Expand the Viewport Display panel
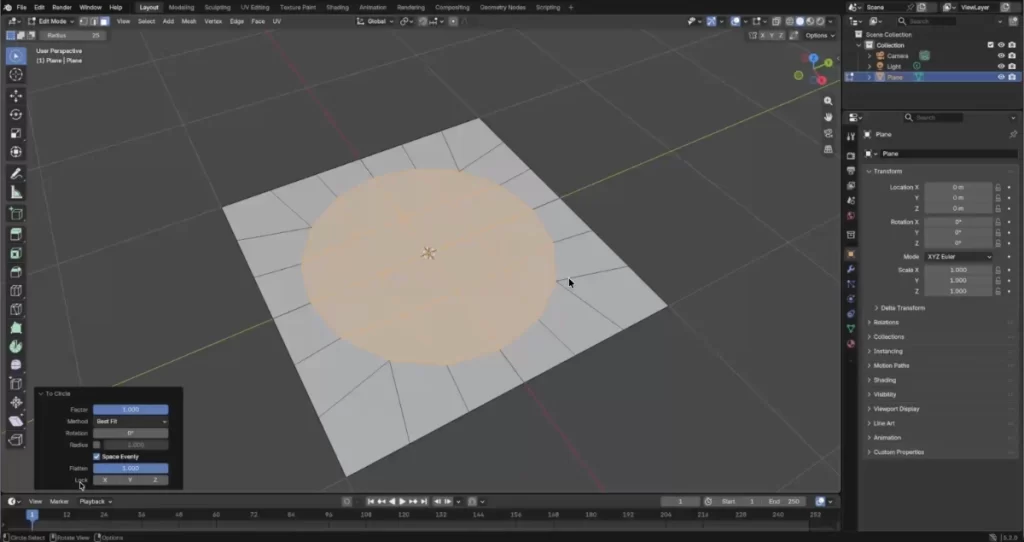 click(x=896, y=409)
